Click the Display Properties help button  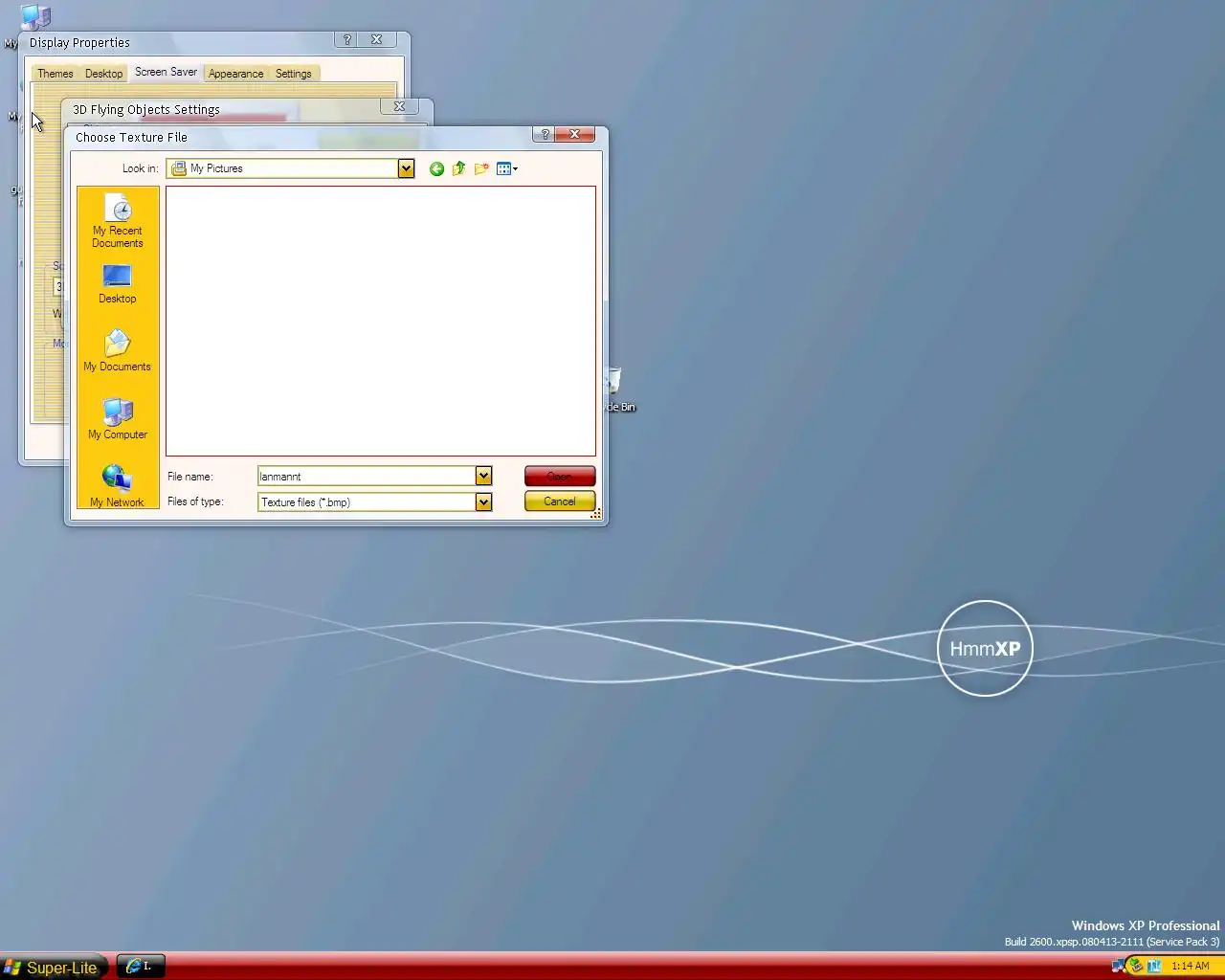(347, 39)
